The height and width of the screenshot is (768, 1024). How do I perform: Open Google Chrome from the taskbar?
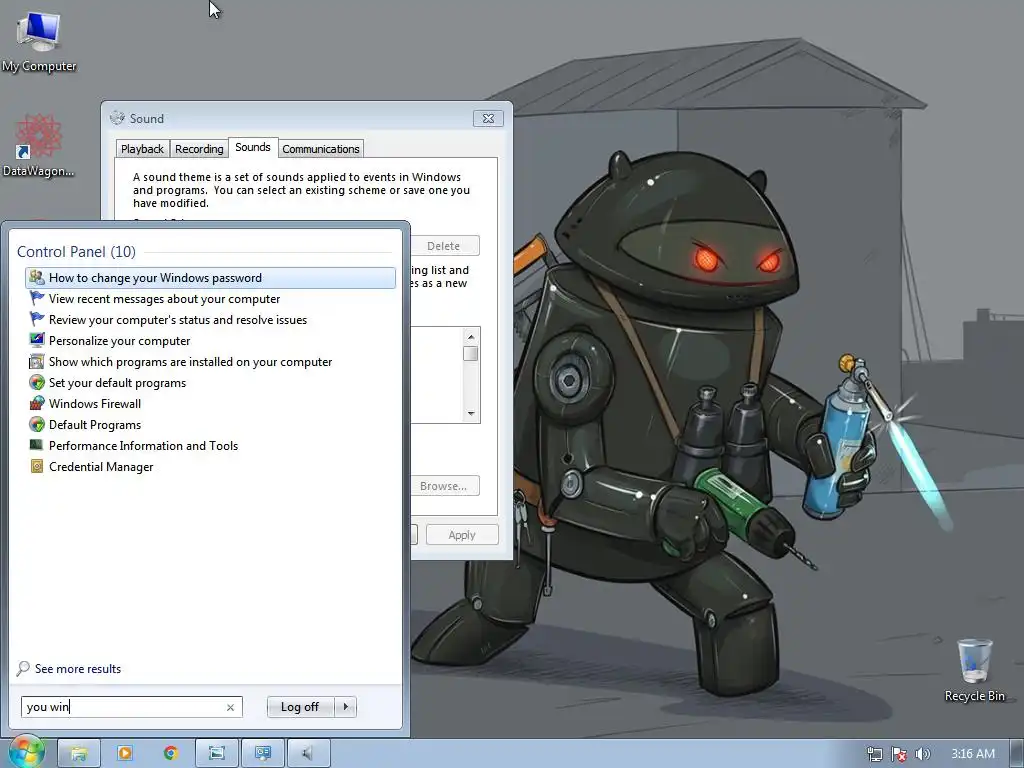point(171,754)
